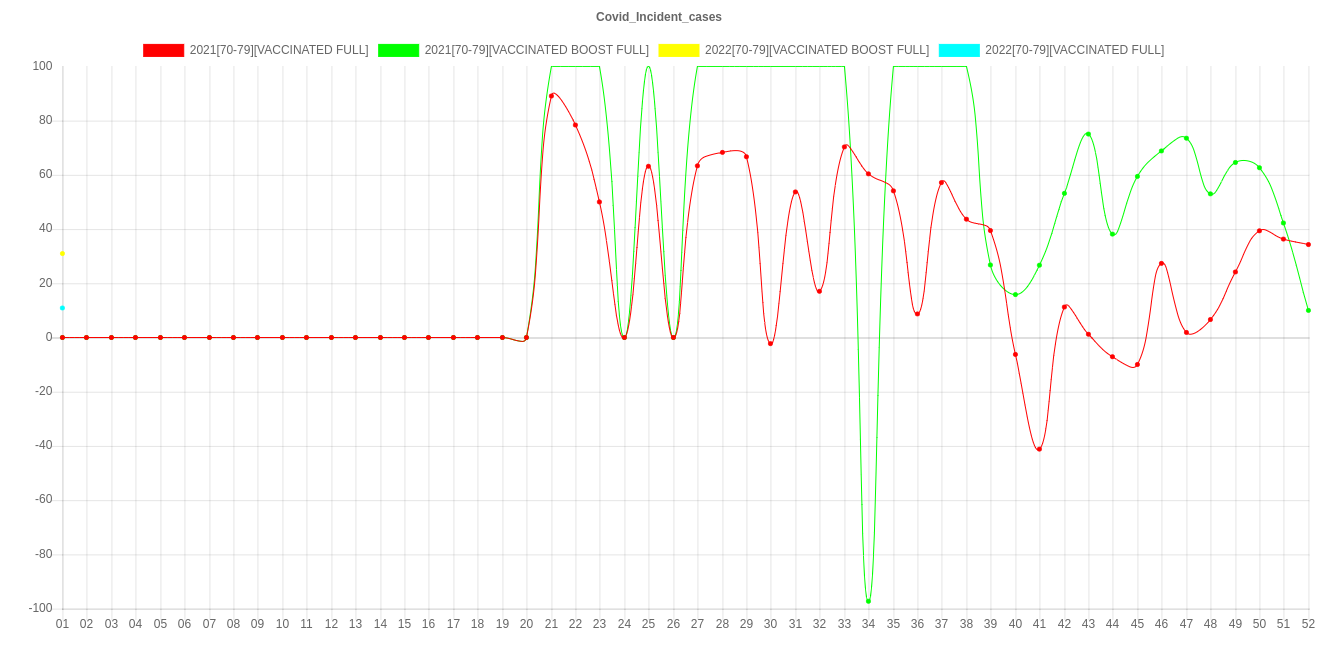Click the cyan 2022 VACCINATED FULL legend swatch
This screenshot has height=659, width=1318.
tap(959, 50)
